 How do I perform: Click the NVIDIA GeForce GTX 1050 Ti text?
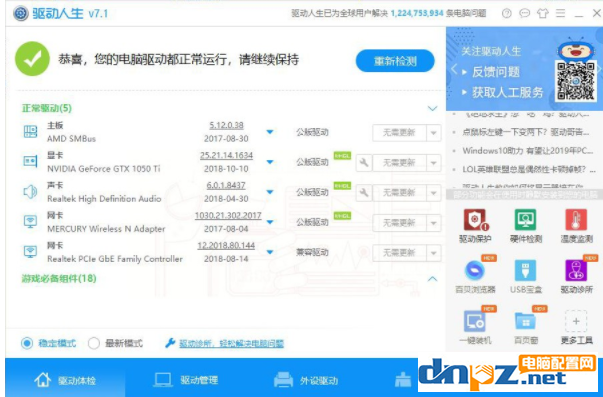click(103, 168)
